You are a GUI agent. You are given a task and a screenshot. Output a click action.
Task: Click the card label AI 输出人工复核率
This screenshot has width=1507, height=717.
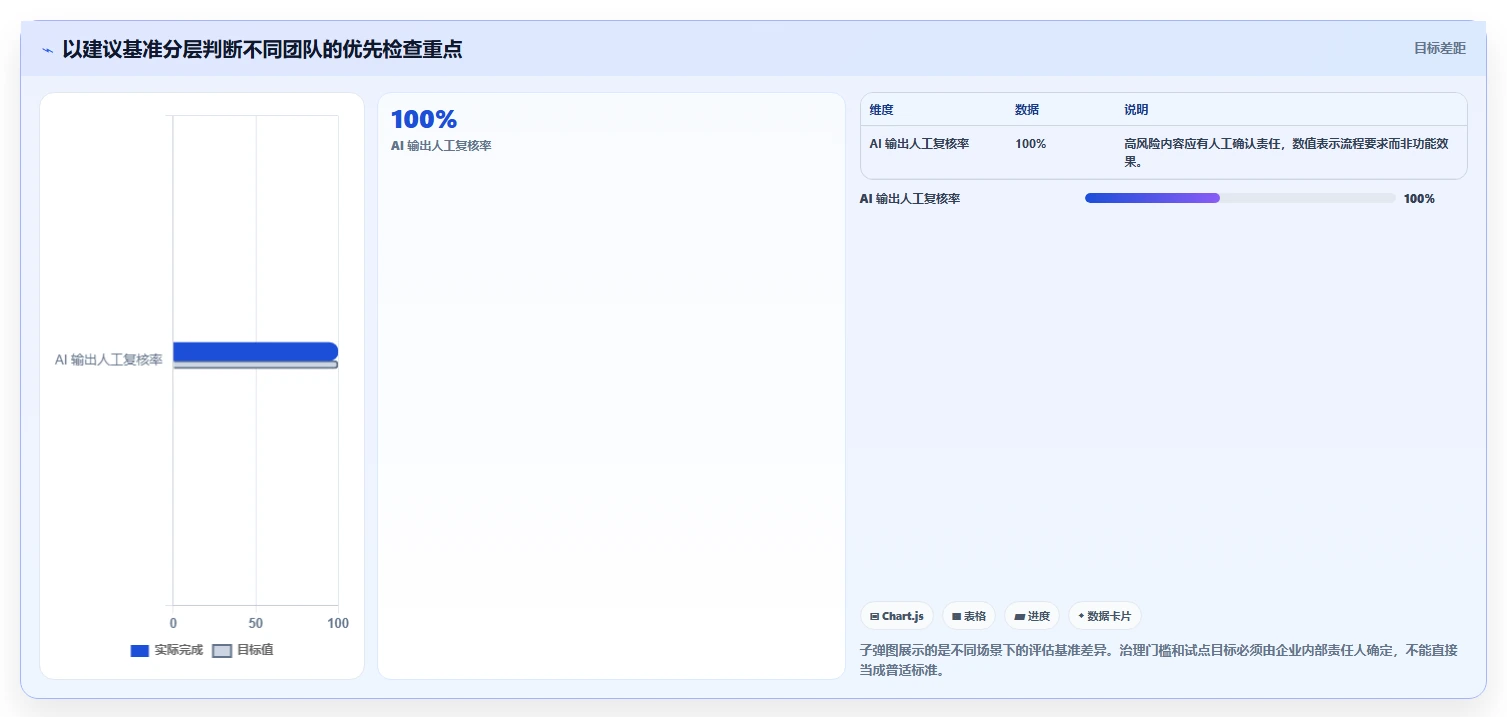441,146
